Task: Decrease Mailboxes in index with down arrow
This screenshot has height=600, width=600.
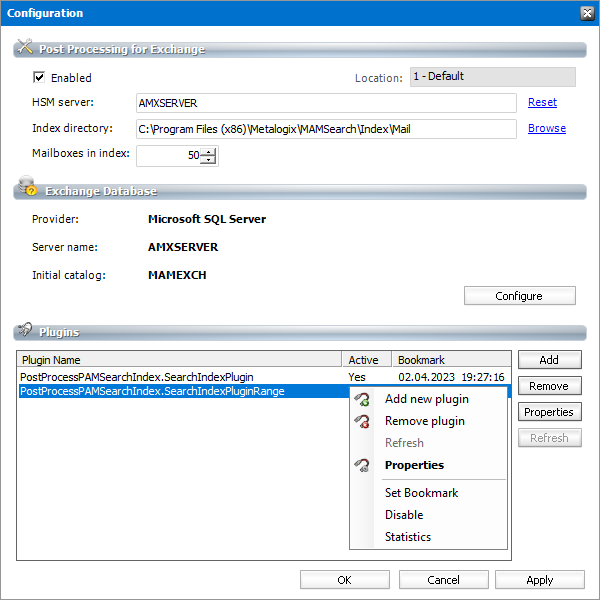Action: (x=208, y=159)
